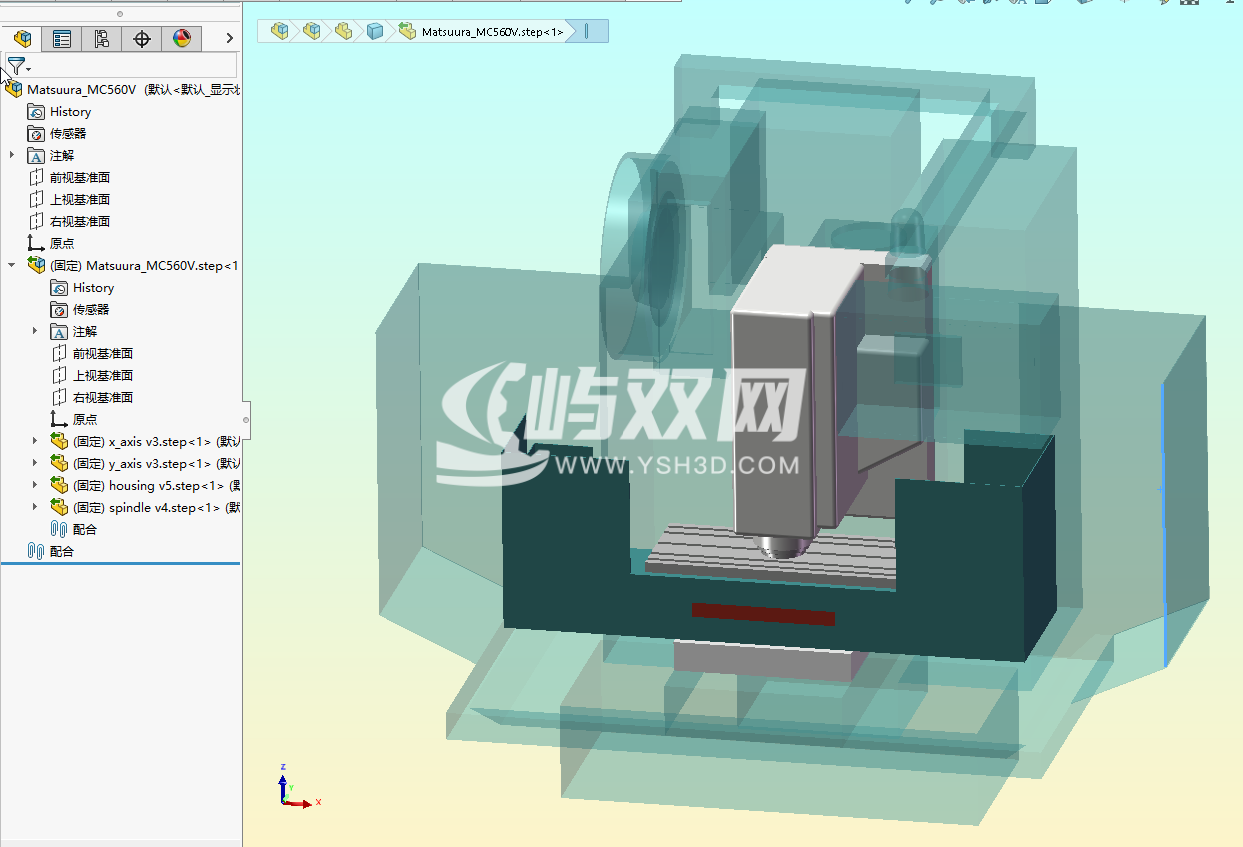Image resolution: width=1243 pixels, height=847 pixels.
Task: Select the (固定) Matsuura_MC560V.step<1> subassembly
Action: coord(143,265)
